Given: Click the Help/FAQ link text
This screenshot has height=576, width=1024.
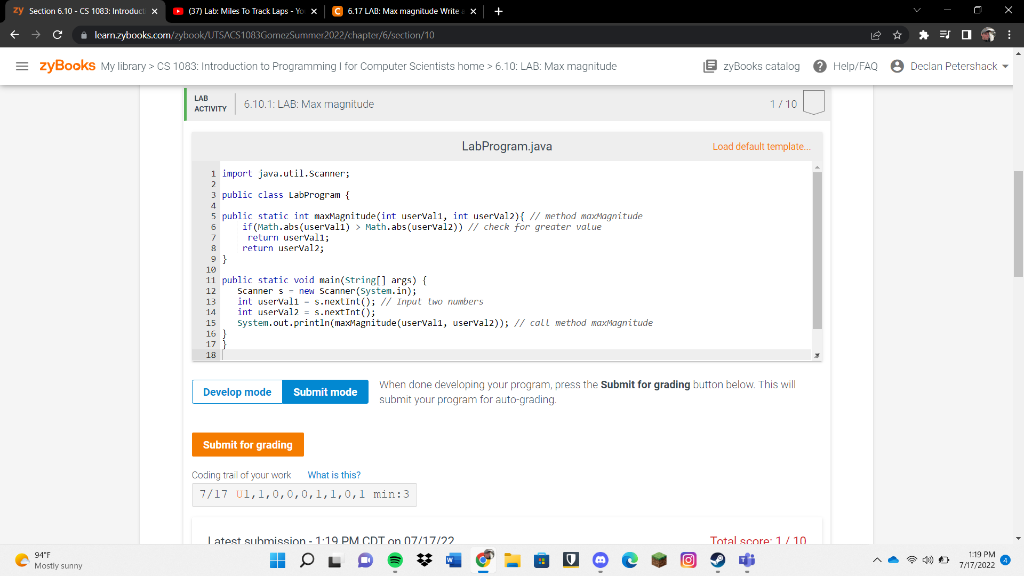Looking at the screenshot, I should pyautogui.click(x=855, y=66).
